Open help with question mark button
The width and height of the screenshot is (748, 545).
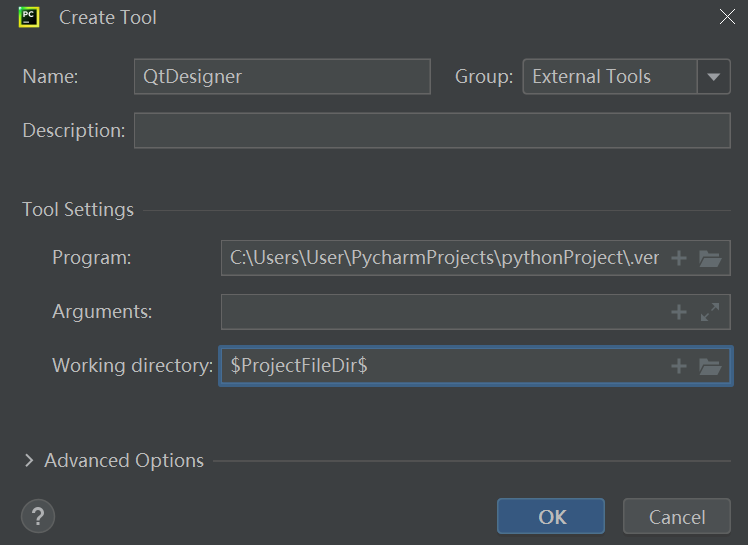pyautogui.click(x=38, y=516)
